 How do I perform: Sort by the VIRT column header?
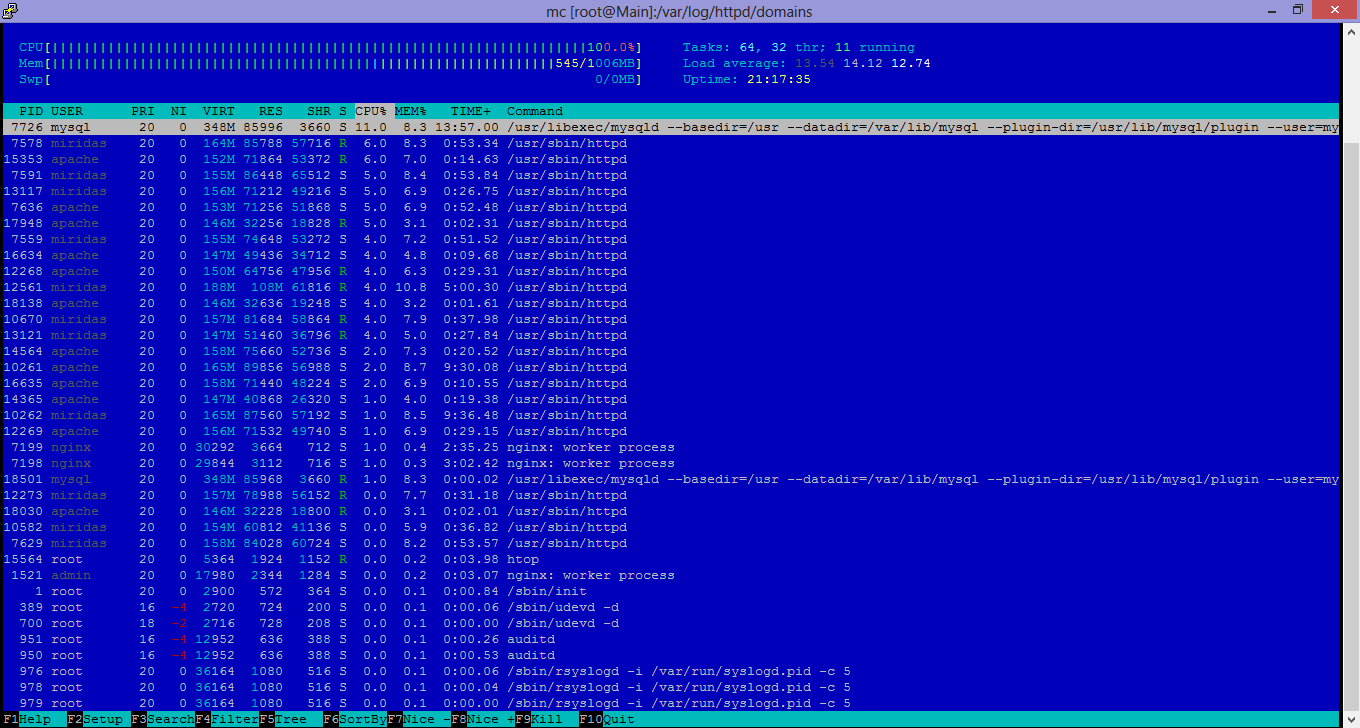pos(219,111)
